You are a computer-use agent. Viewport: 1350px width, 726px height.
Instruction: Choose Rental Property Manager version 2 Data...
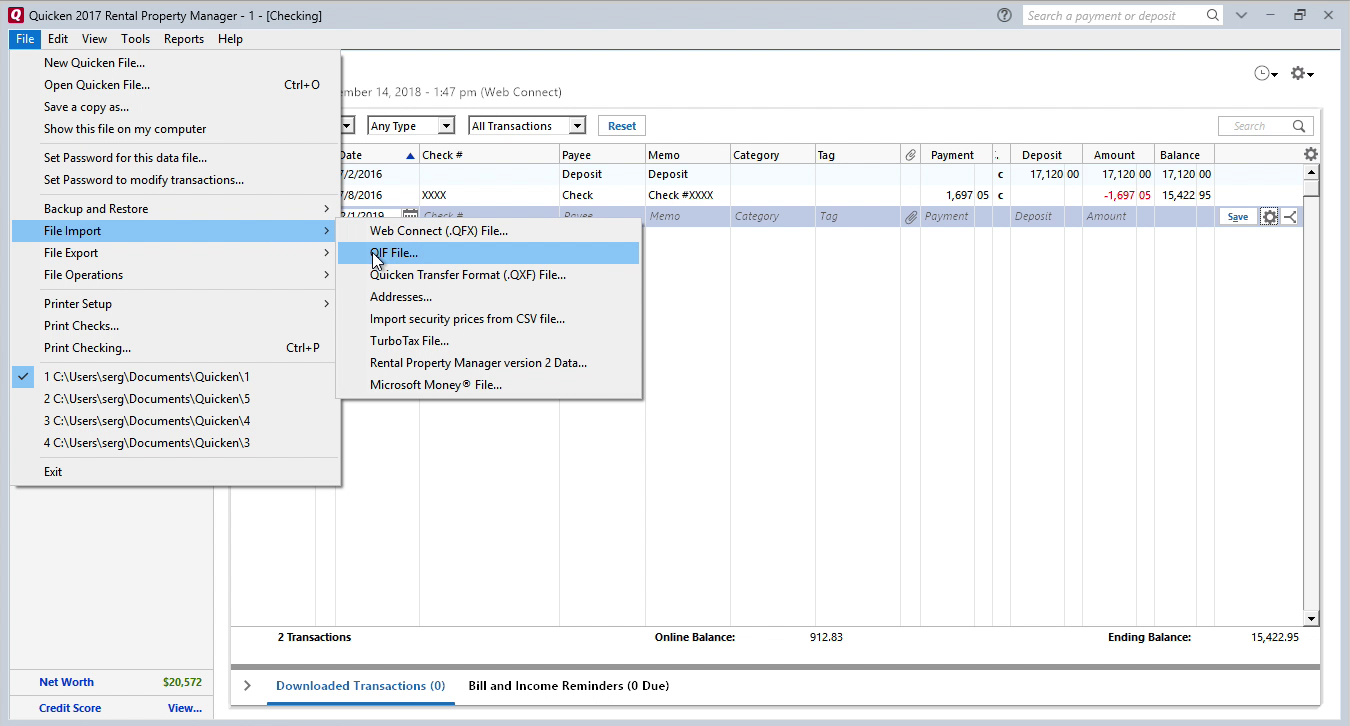tap(488, 363)
